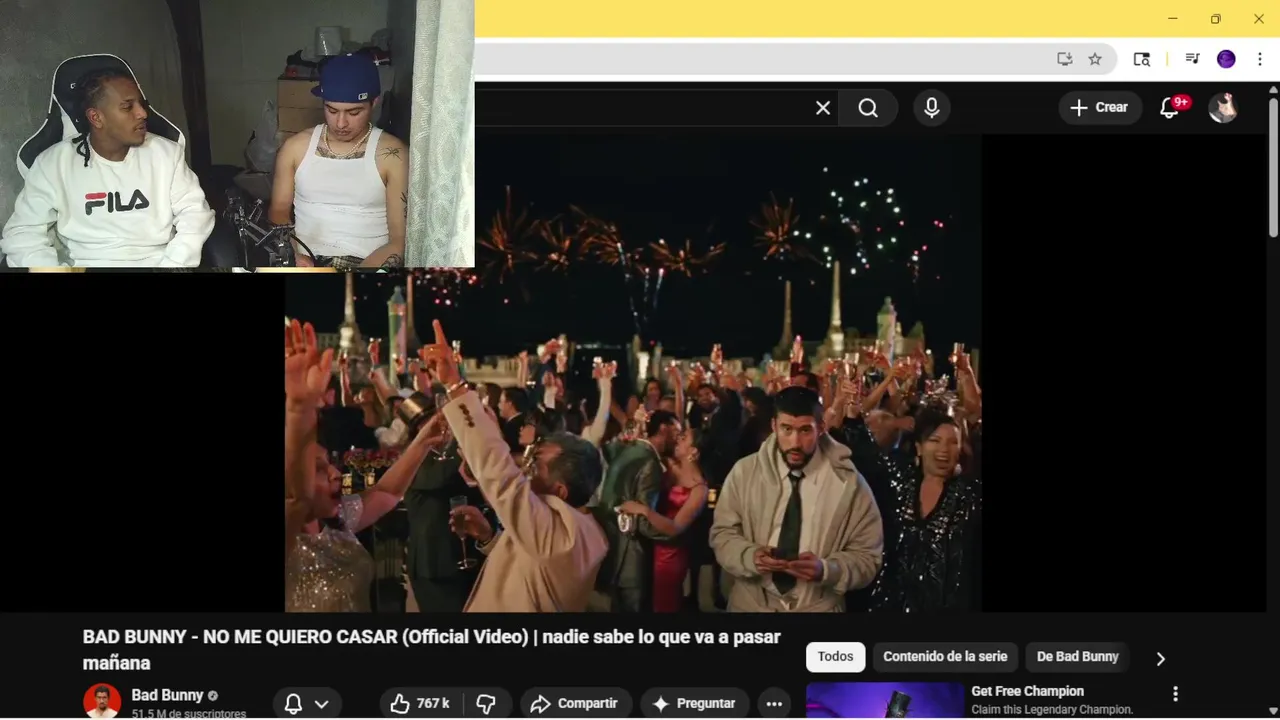Select the De Bad Bunny chip
The width and height of the screenshot is (1280, 720).
(x=1077, y=657)
